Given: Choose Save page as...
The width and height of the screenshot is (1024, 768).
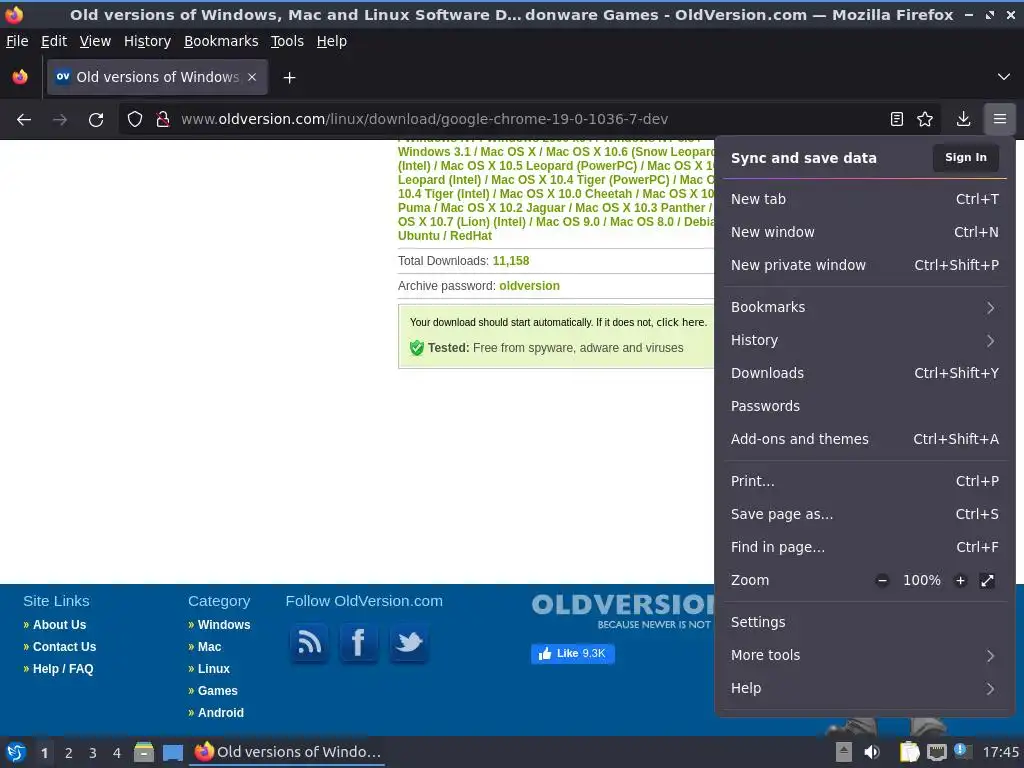Looking at the screenshot, I should point(865,515).
